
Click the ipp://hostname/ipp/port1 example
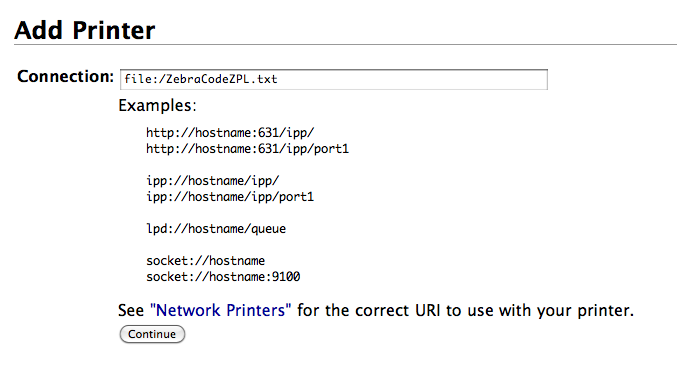pos(230,197)
